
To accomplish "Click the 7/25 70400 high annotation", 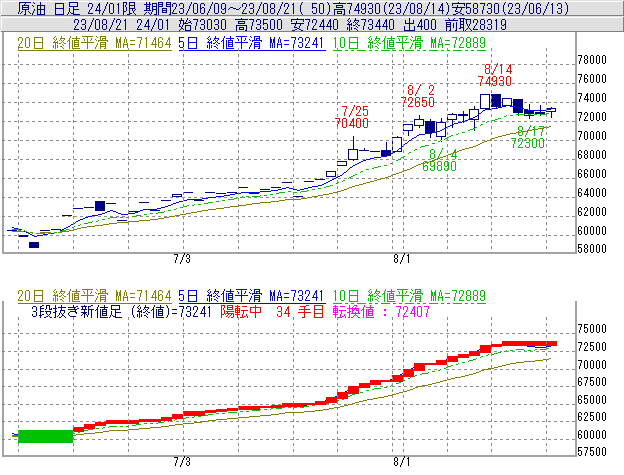I will coord(352,117).
